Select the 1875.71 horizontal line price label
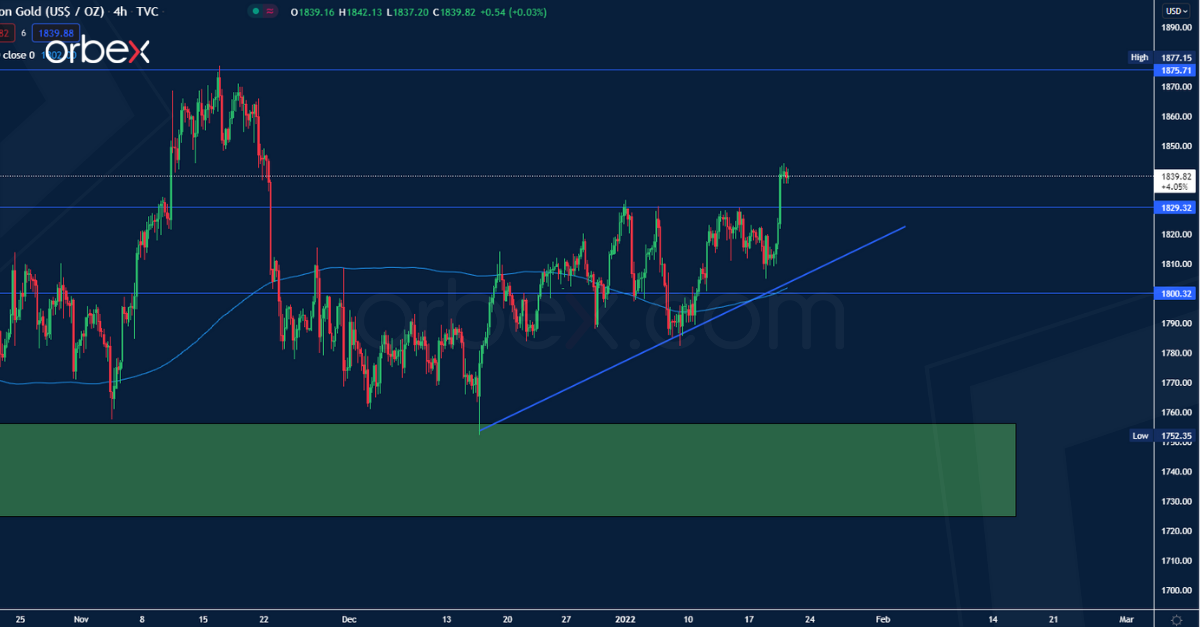The height and width of the screenshot is (627, 1200). (1175, 70)
